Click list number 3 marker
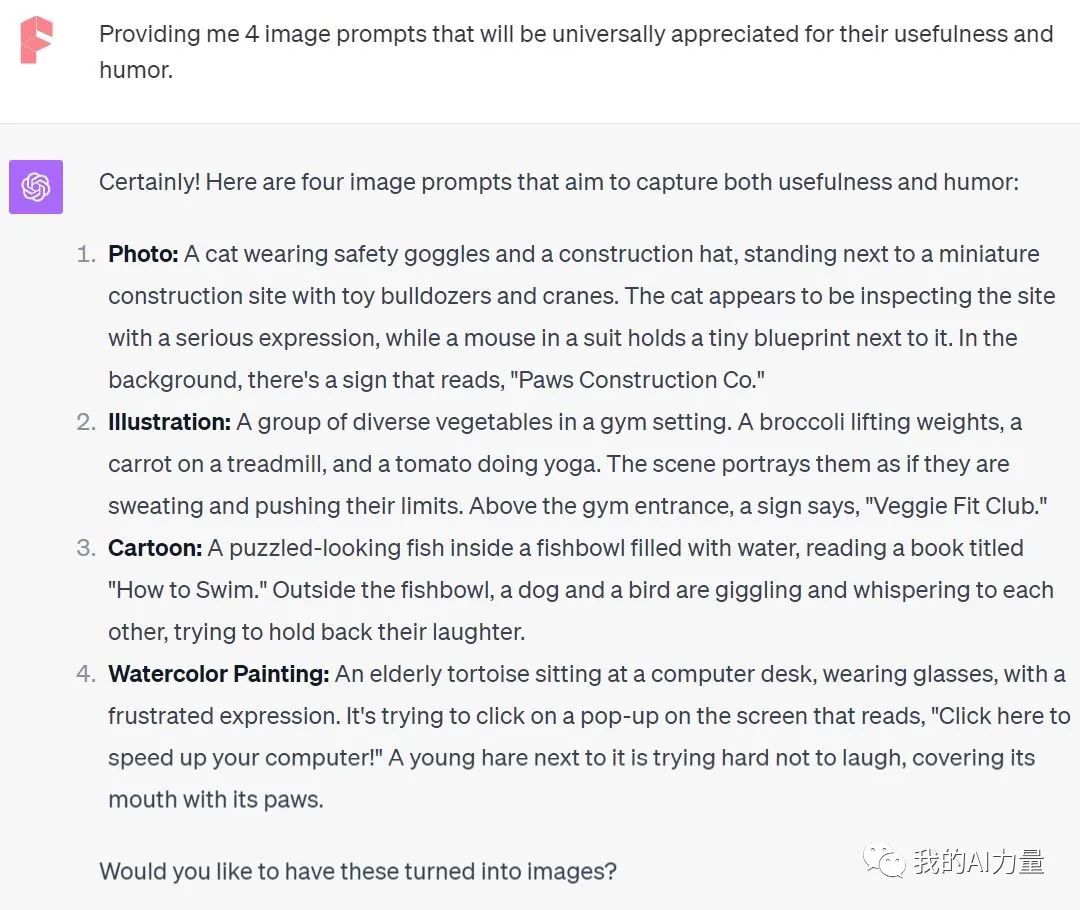Viewport: 1080px width, 910px height. pos(86,548)
